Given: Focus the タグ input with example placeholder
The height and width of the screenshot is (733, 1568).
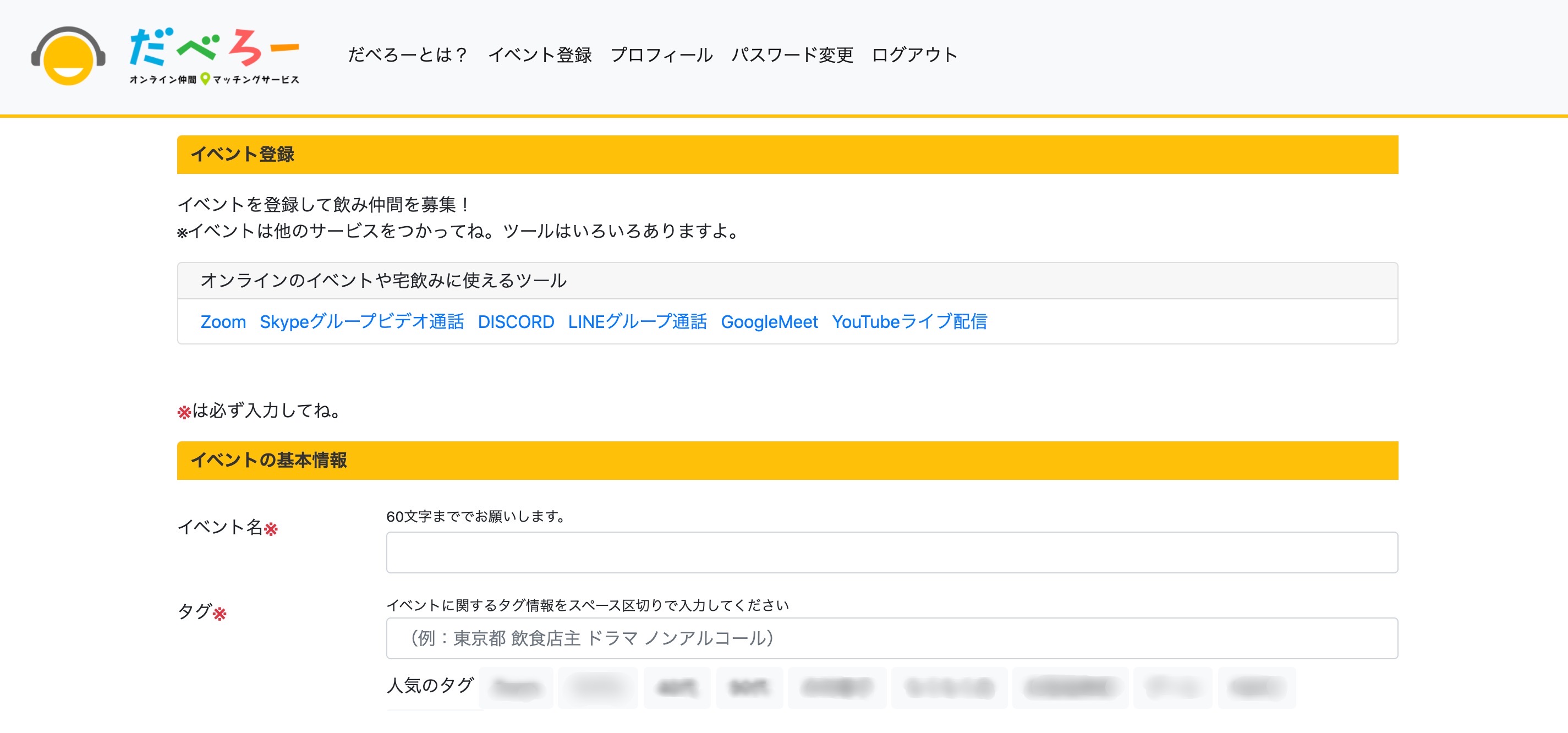Looking at the screenshot, I should click(x=892, y=638).
